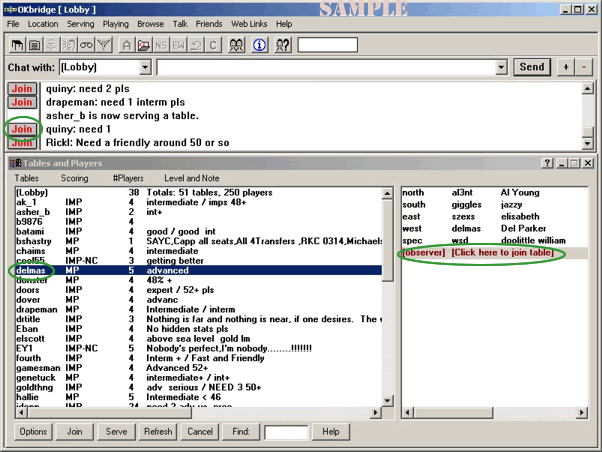The image size is (602, 452).
Task: Click the spectacles toolbar icon
Action: [86, 45]
